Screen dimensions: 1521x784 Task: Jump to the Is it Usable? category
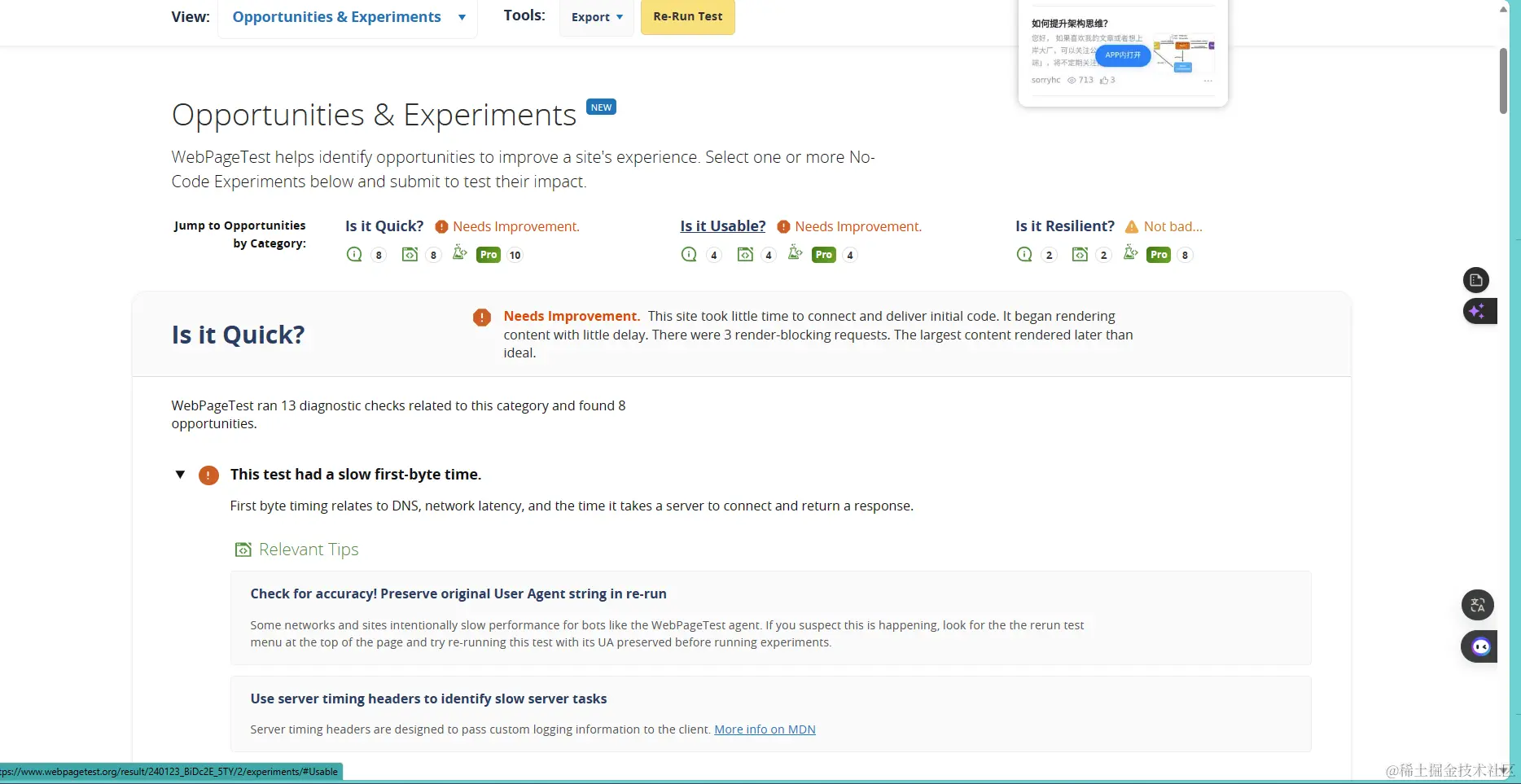723,226
